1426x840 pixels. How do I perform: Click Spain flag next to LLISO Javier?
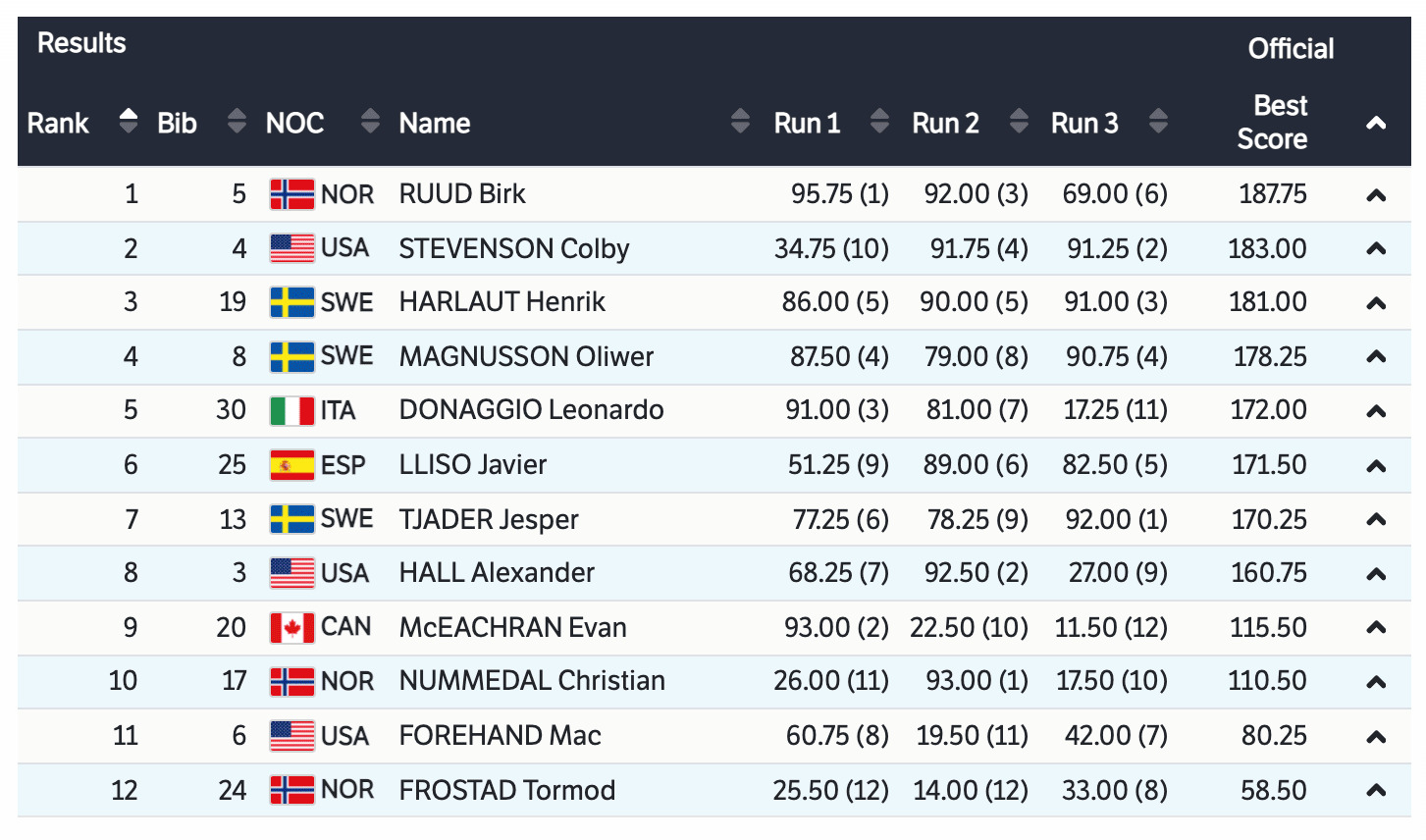[x=291, y=465]
